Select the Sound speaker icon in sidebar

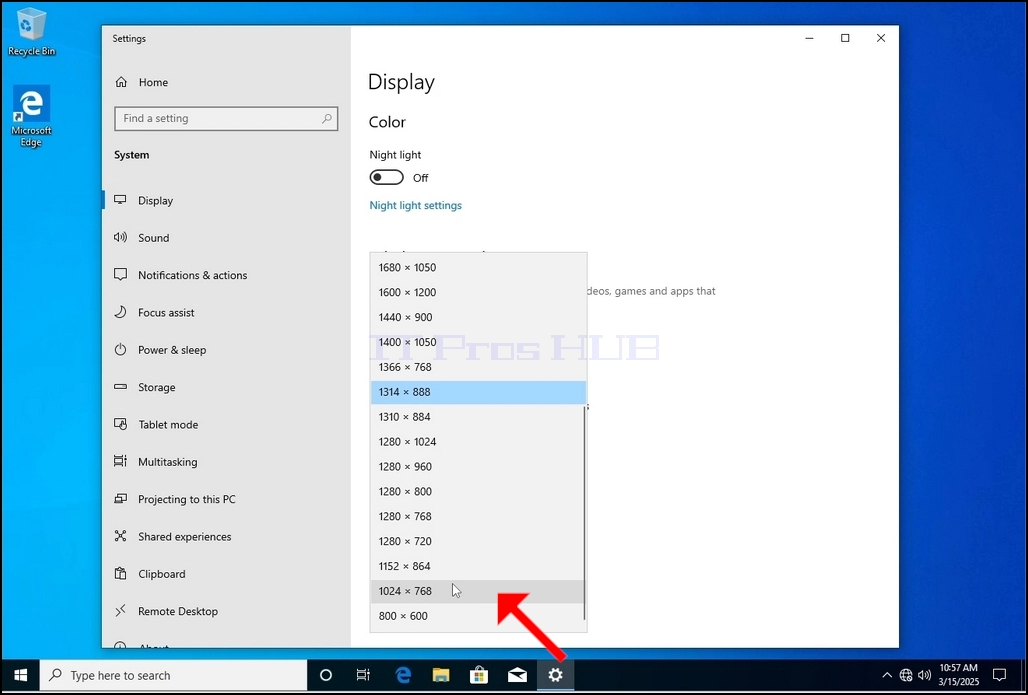pos(120,237)
